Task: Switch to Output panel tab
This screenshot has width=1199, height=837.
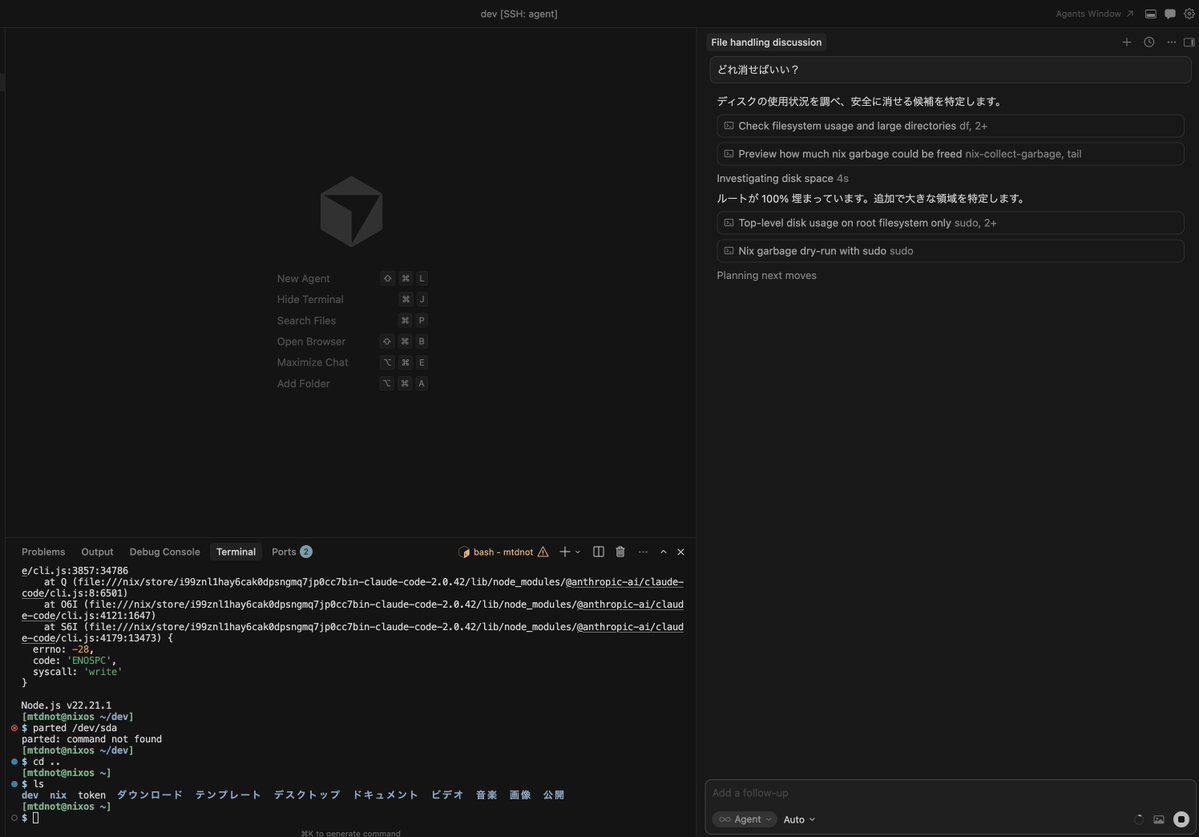Action: 97,552
